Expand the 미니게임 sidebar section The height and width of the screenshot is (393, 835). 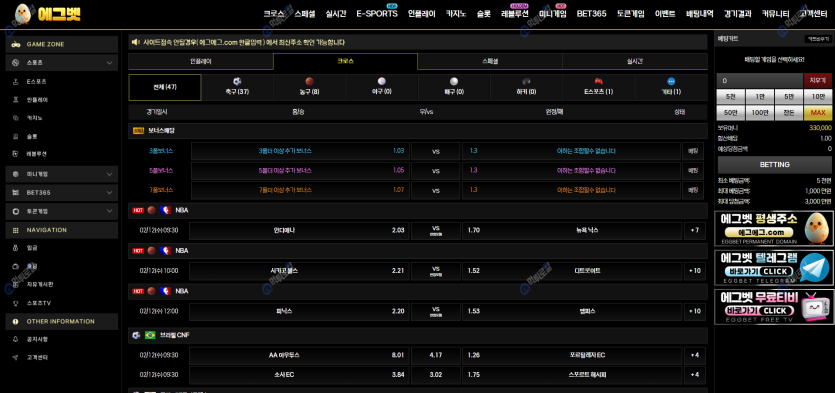(x=62, y=174)
